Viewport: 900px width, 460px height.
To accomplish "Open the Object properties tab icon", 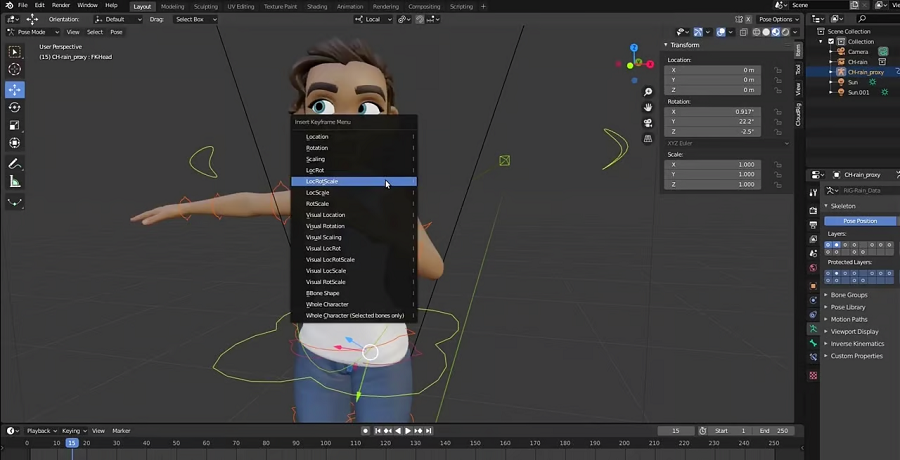I will point(813,285).
